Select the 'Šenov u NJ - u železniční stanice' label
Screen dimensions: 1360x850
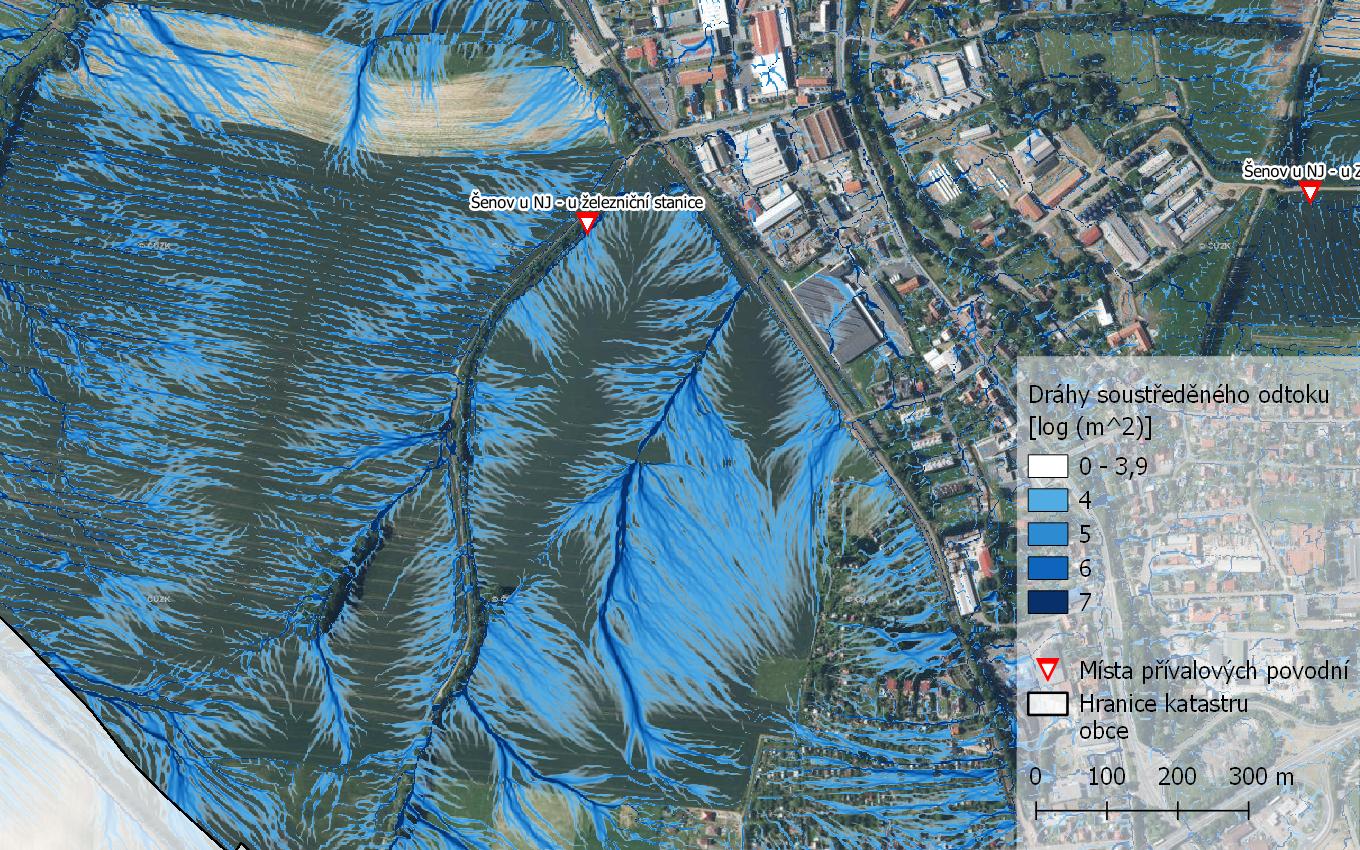(x=587, y=202)
